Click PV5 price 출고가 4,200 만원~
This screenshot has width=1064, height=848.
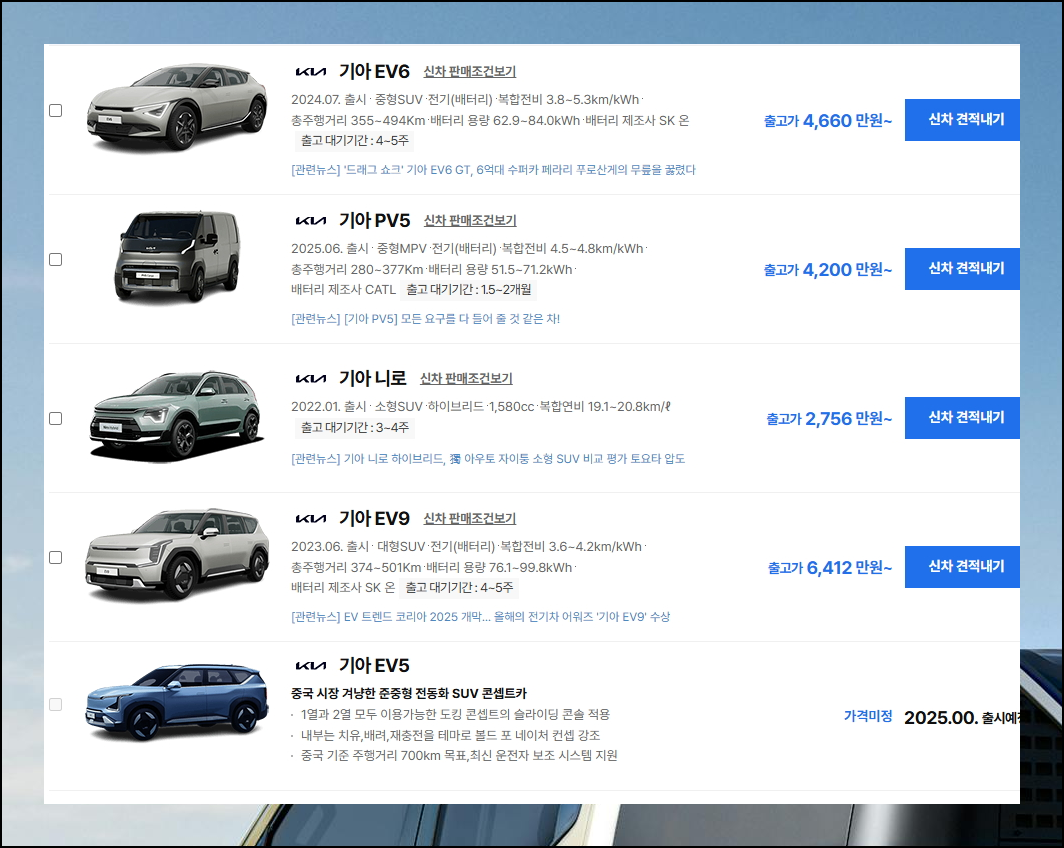(x=828, y=270)
